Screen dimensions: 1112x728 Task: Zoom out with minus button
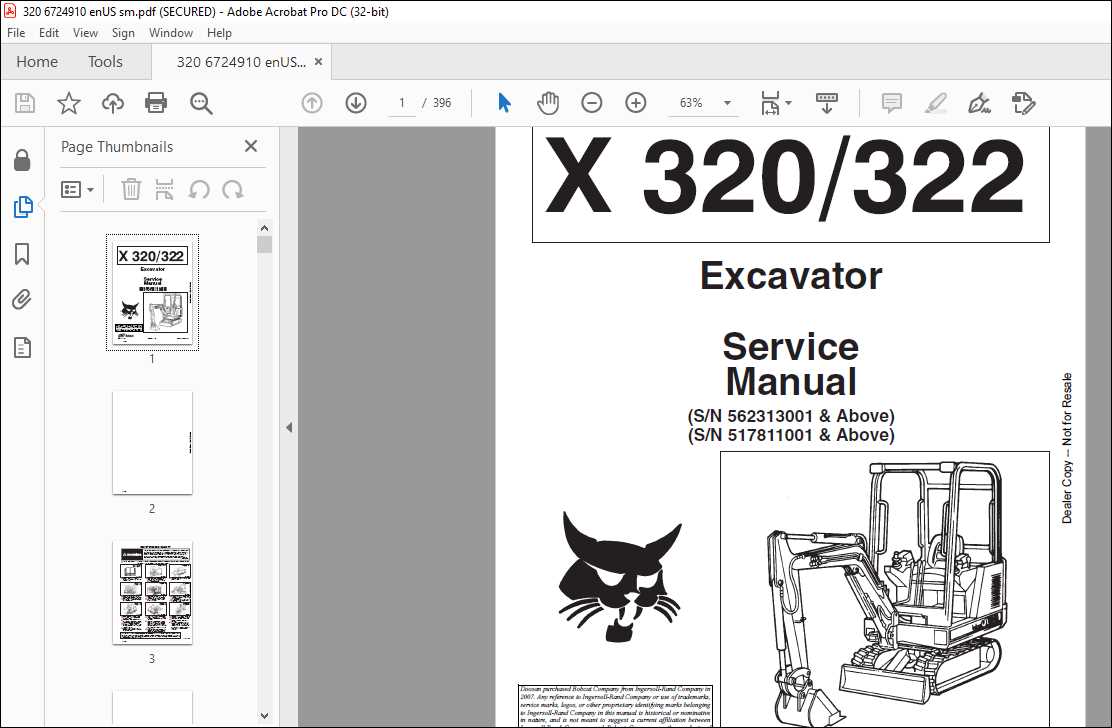tap(591, 103)
